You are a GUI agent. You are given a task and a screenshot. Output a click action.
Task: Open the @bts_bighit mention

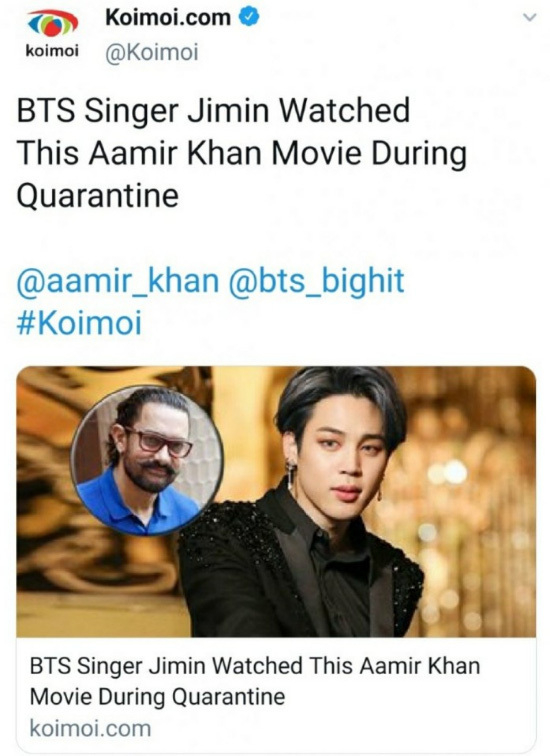tap(316, 281)
